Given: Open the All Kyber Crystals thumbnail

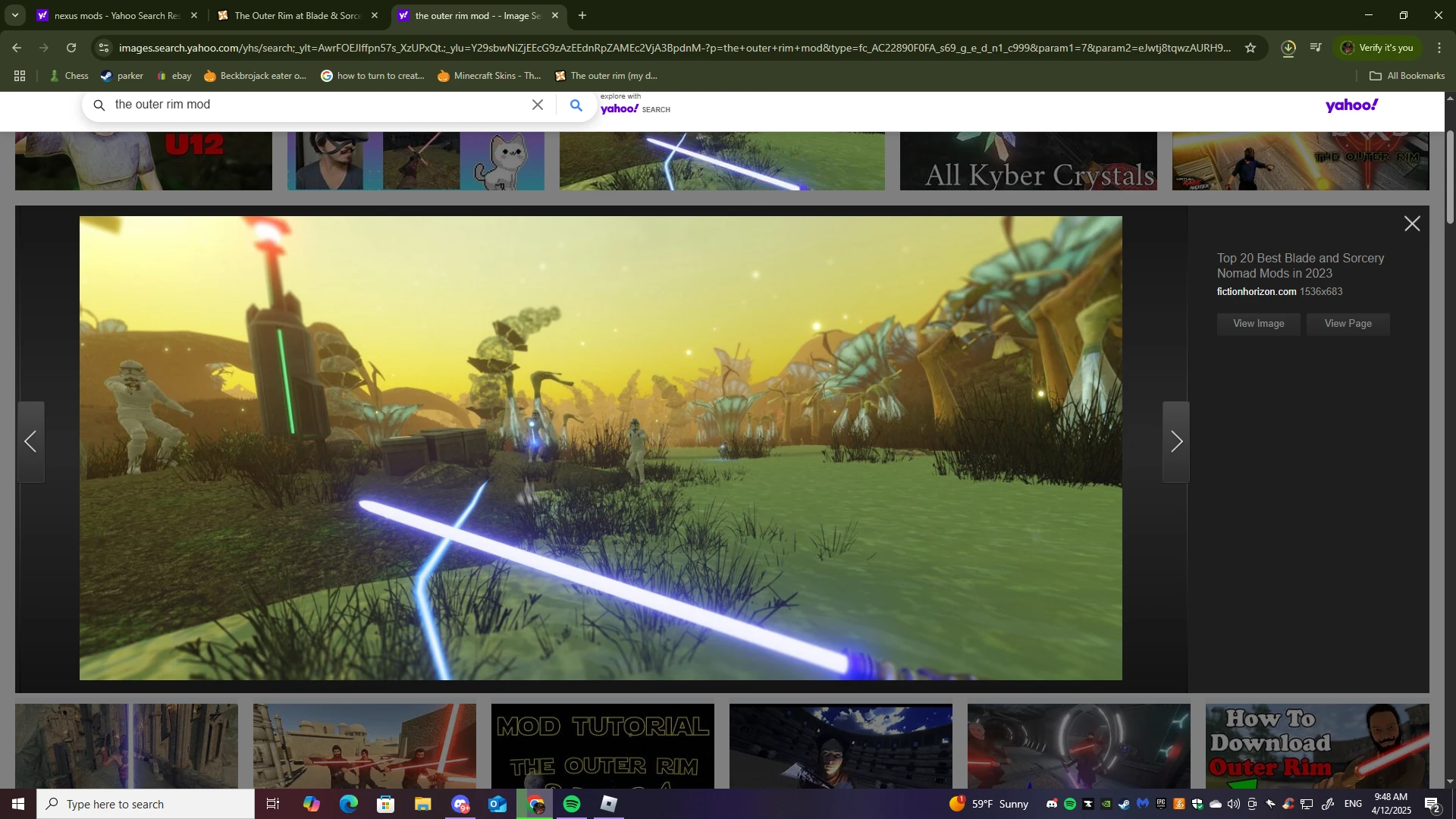Looking at the screenshot, I should (1028, 161).
